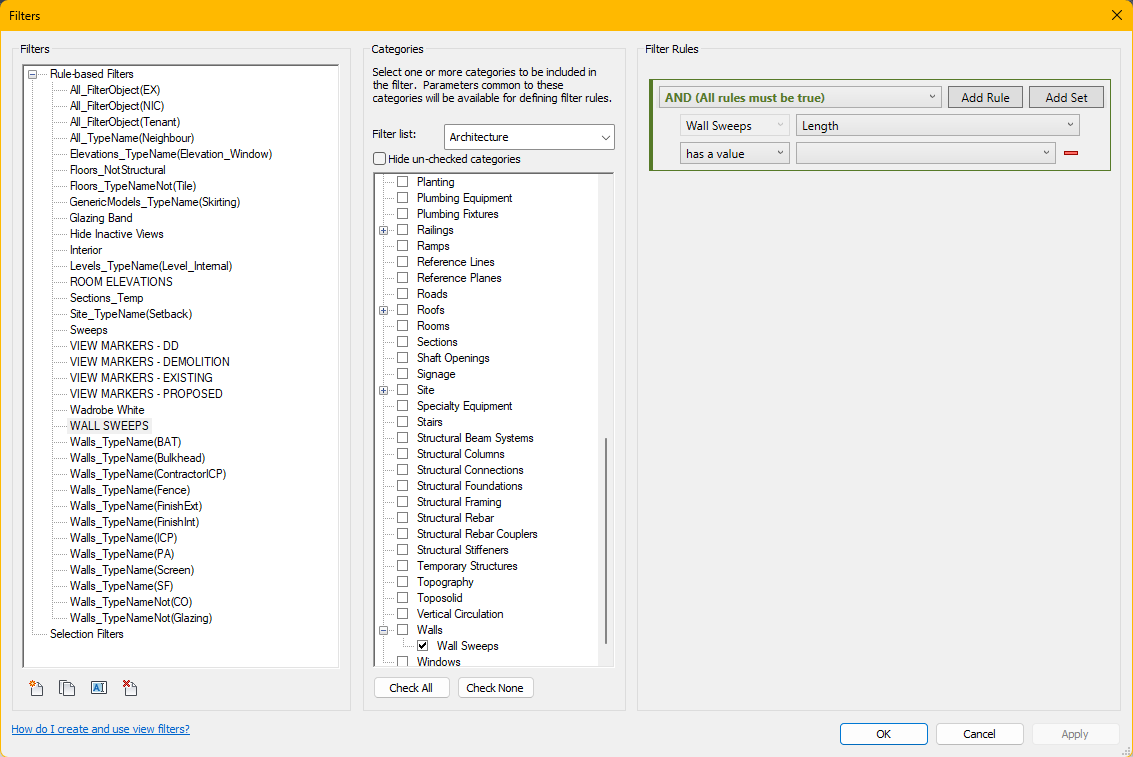1133x757 pixels.
Task: Select the Selection Filters node
Action: 87,633
